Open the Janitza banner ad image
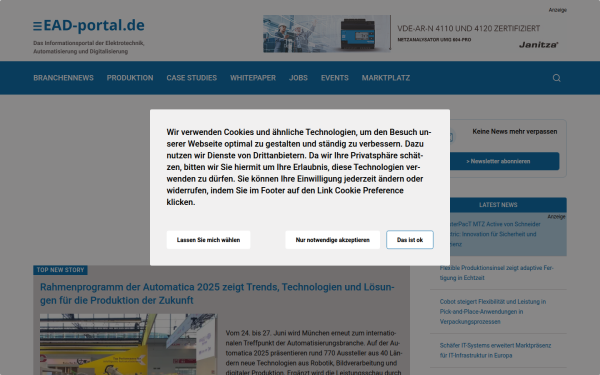Screen dimensions: 600x375 coord(327,34)
